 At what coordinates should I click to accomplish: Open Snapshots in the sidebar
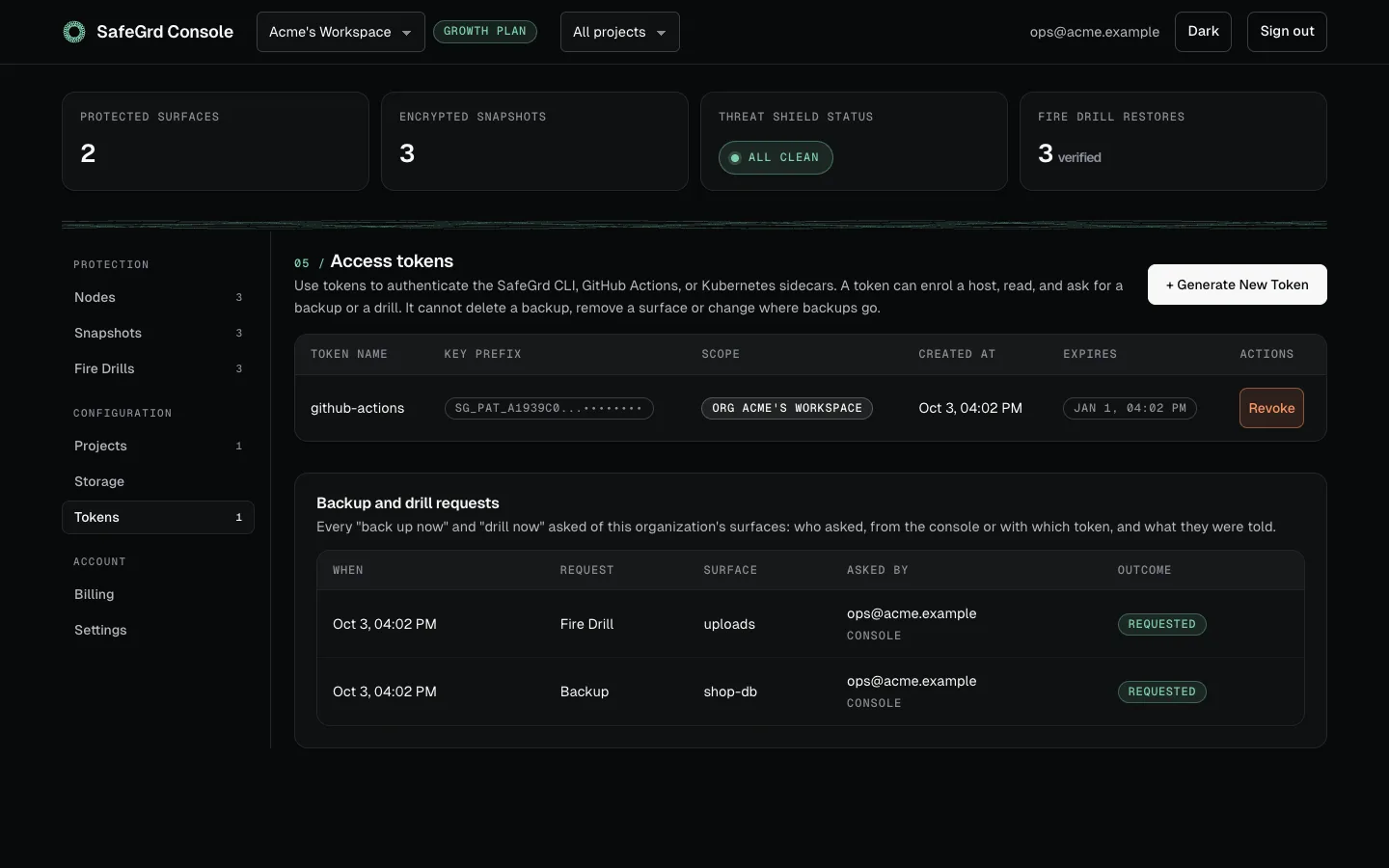point(158,333)
